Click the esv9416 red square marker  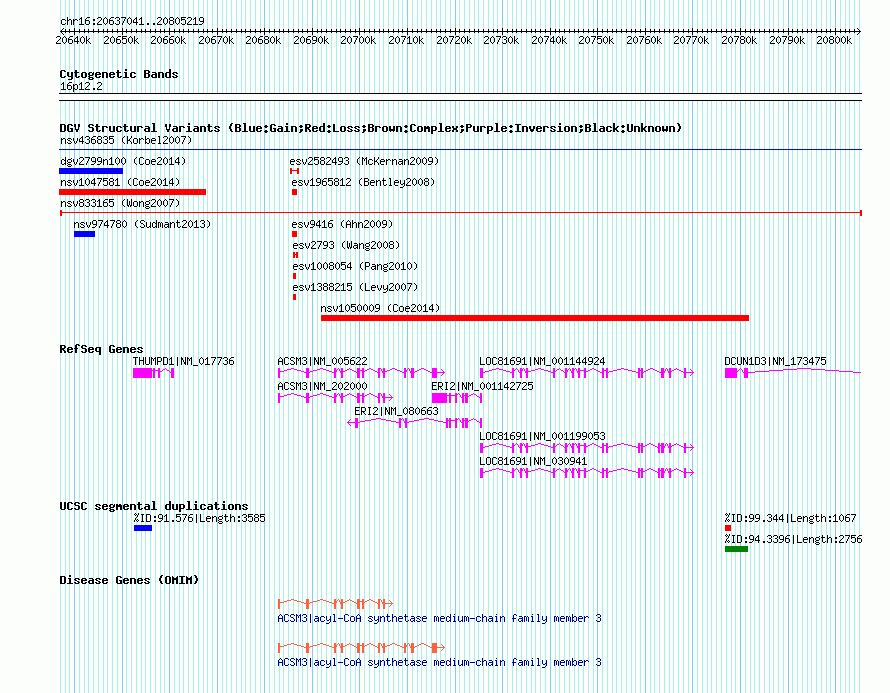pos(295,234)
